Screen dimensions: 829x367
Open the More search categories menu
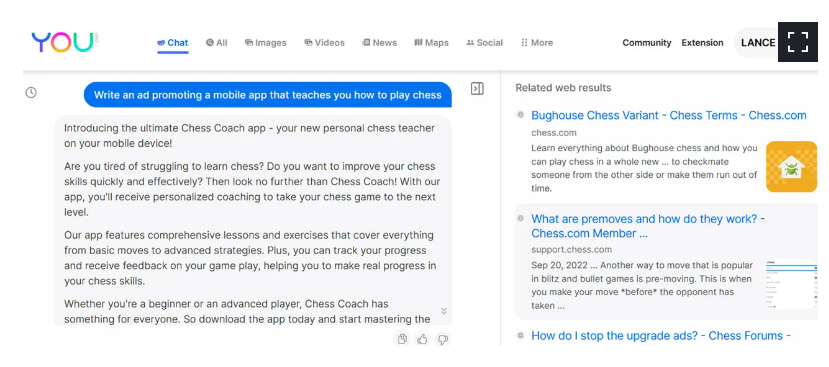(537, 43)
